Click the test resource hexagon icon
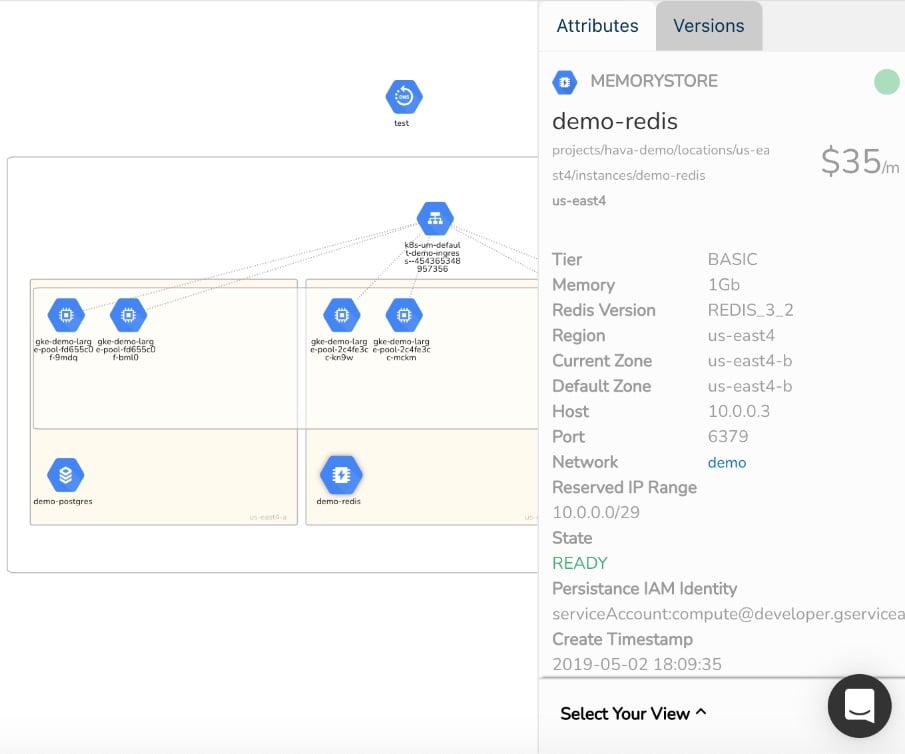Viewport: 905px width, 754px height. click(x=402, y=95)
